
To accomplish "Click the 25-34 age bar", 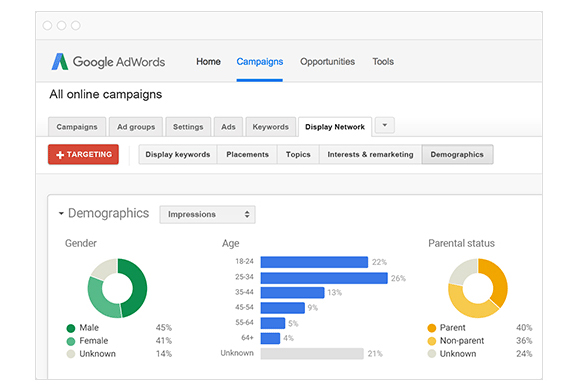I will tap(324, 278).
